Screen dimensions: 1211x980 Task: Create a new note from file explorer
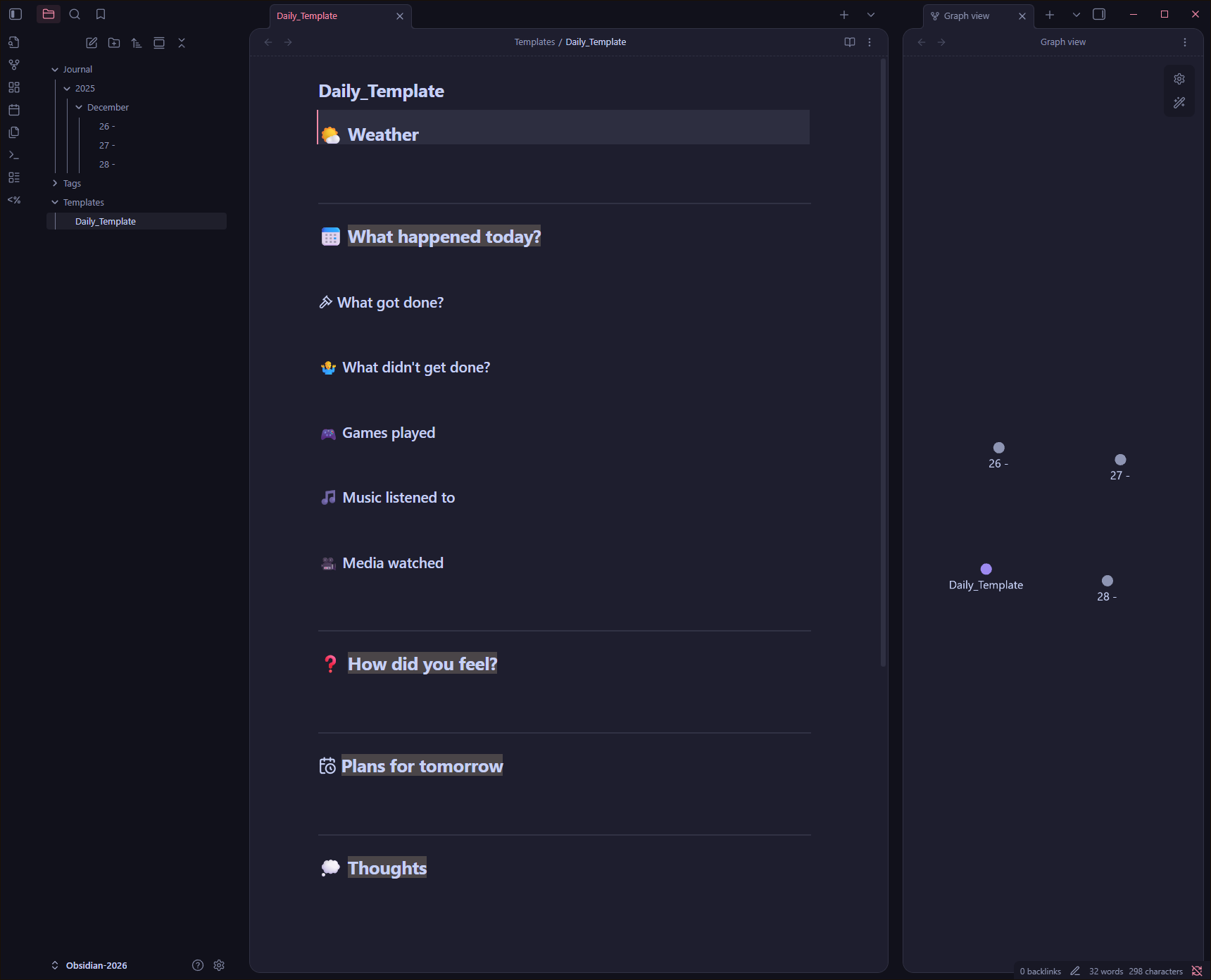92,43
